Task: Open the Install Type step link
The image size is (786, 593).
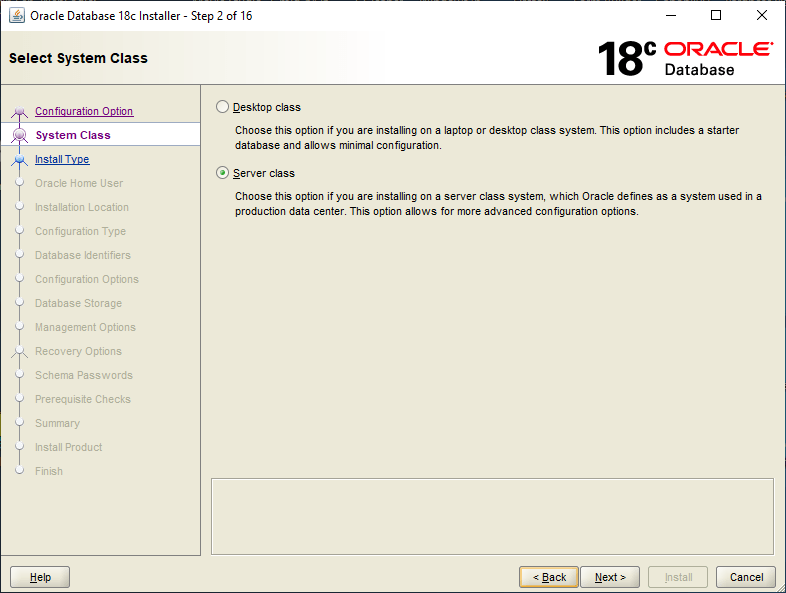Action: tap(62, 159)
